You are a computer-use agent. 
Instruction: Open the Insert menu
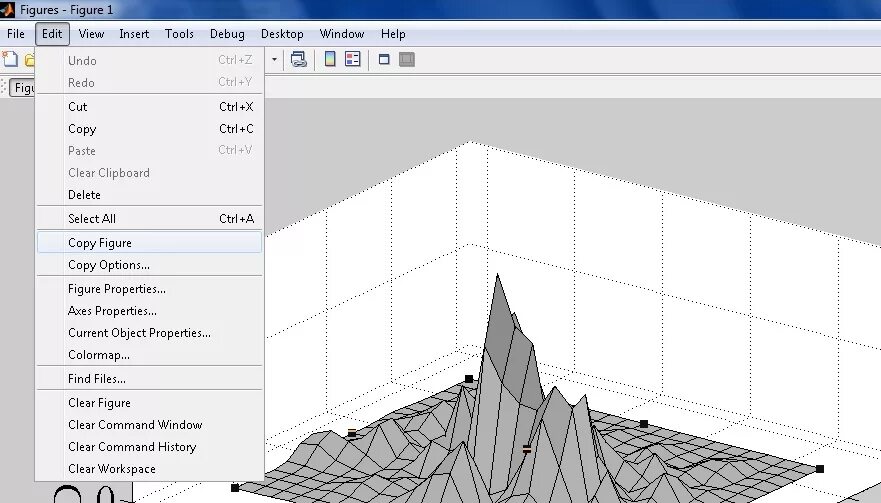134,34
